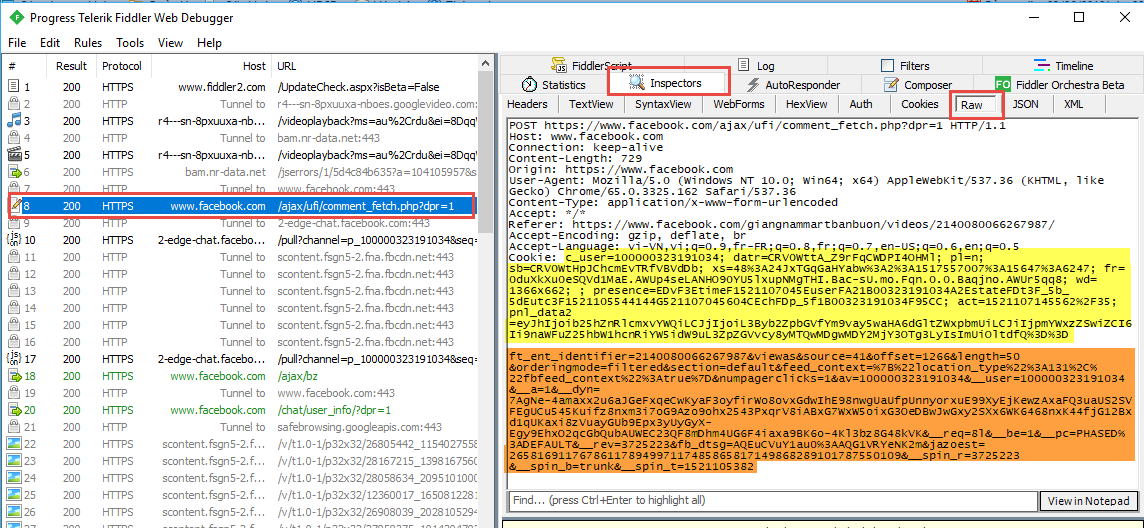The width and height of the screenshot is (1144, 528).
Task: Open the File menu
Action: pyautogui.click(x=17, y=43)
